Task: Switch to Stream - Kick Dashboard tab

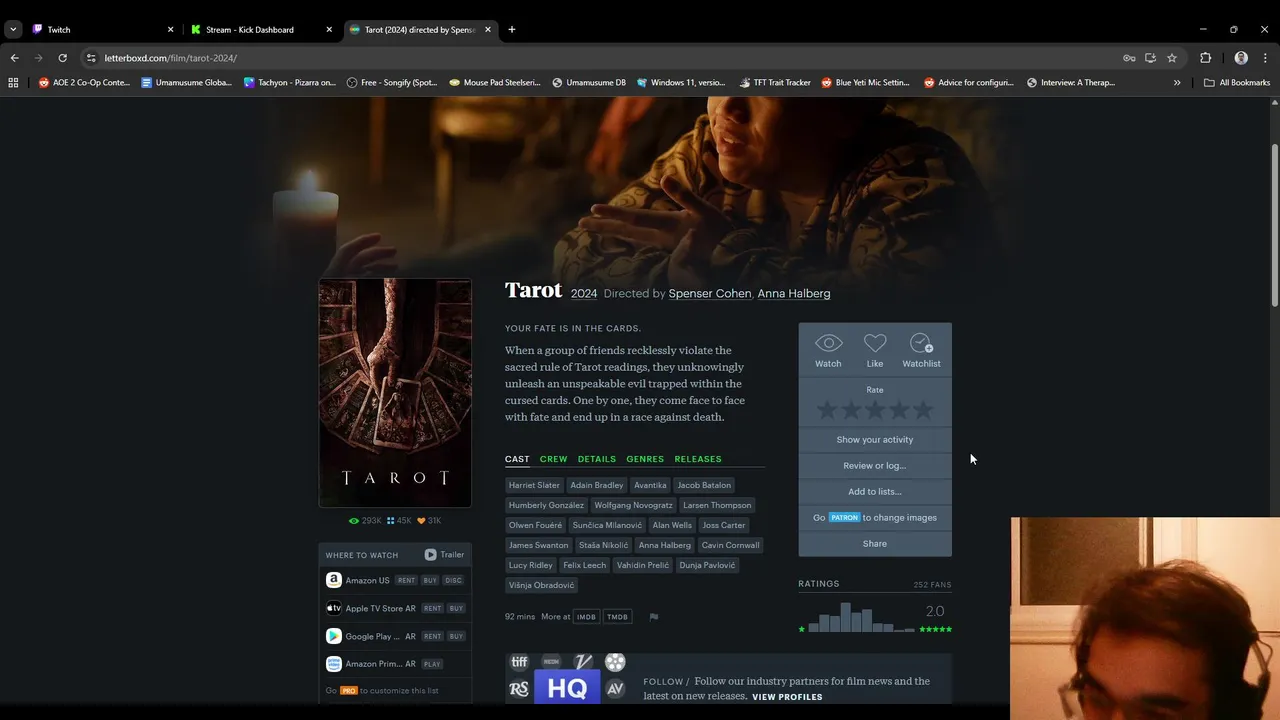Action: click(x=260, y=30)
